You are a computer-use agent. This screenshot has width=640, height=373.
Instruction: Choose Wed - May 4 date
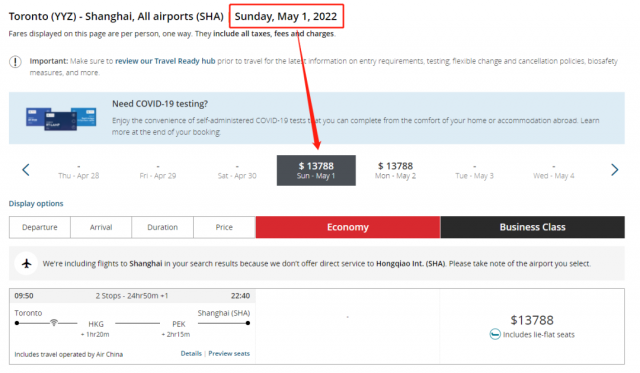click(553, 171)
